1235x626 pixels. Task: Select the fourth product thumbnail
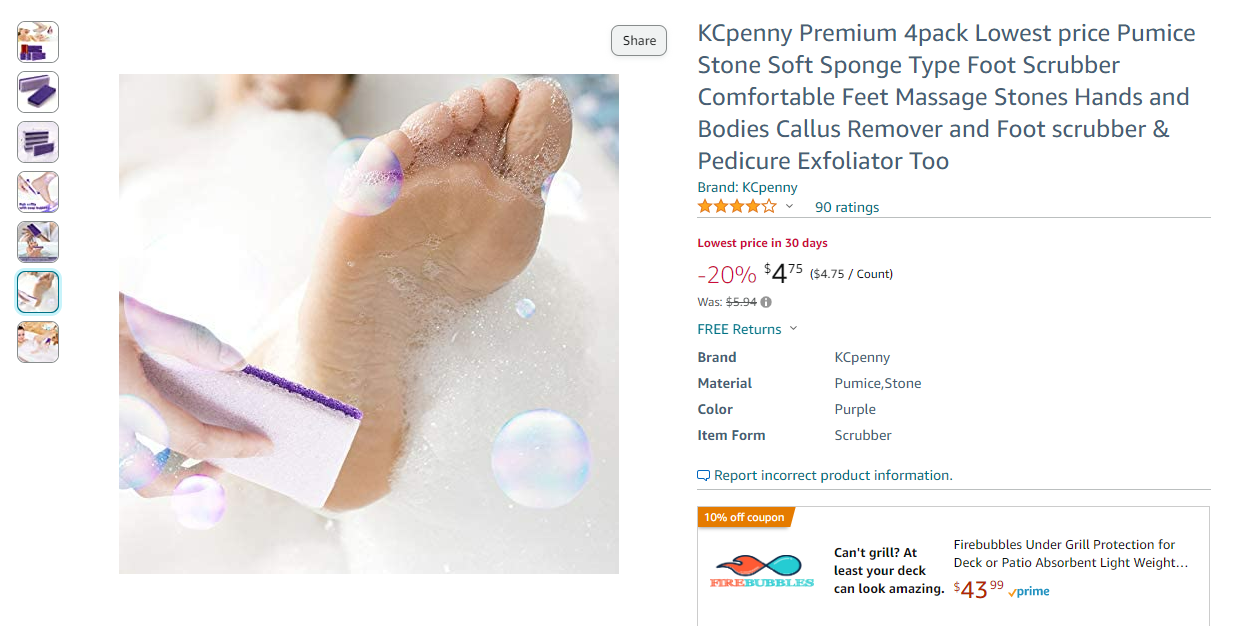point(38,192)
